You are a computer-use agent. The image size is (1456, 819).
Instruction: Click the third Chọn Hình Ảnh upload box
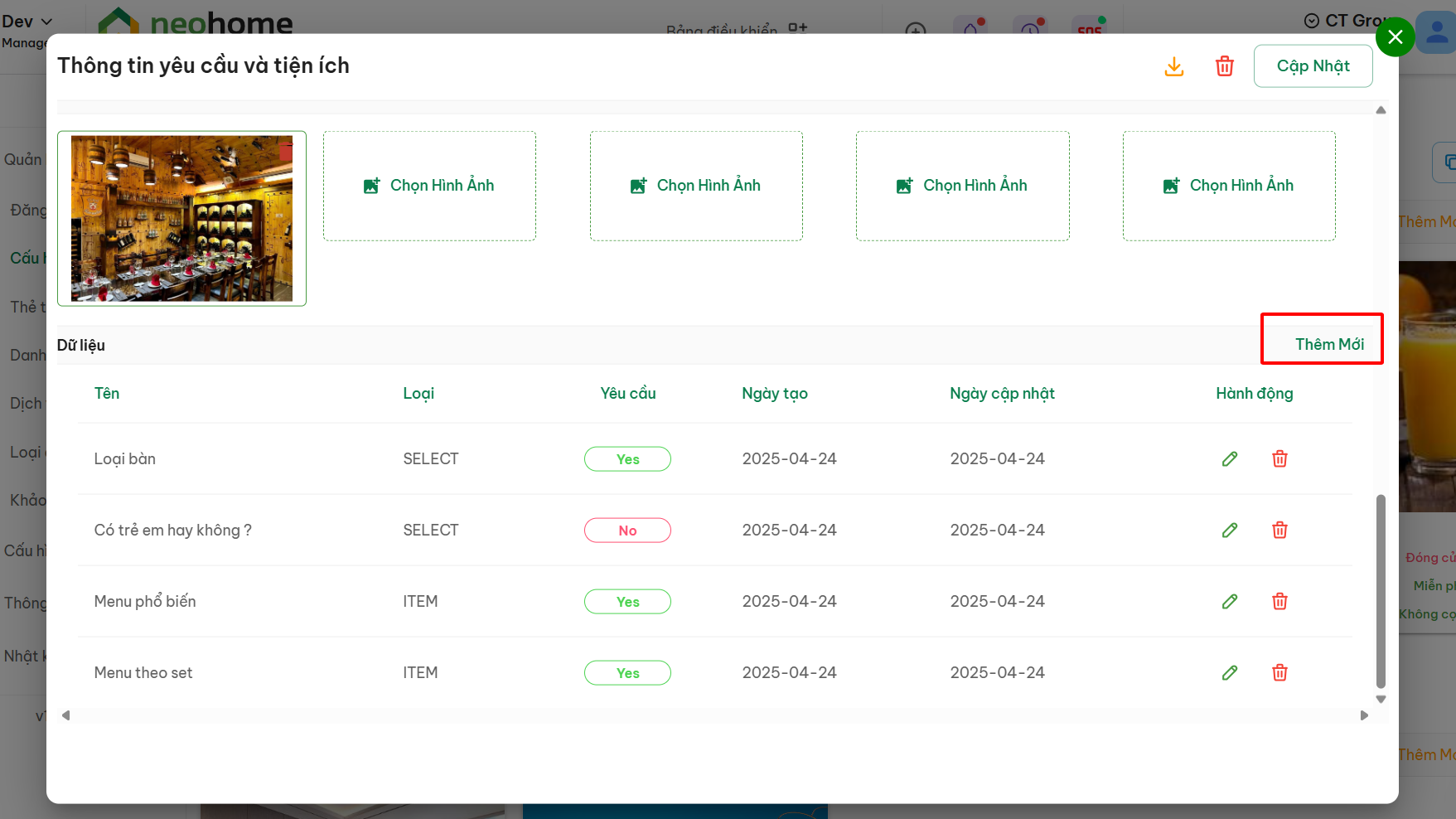coord(962,186)
